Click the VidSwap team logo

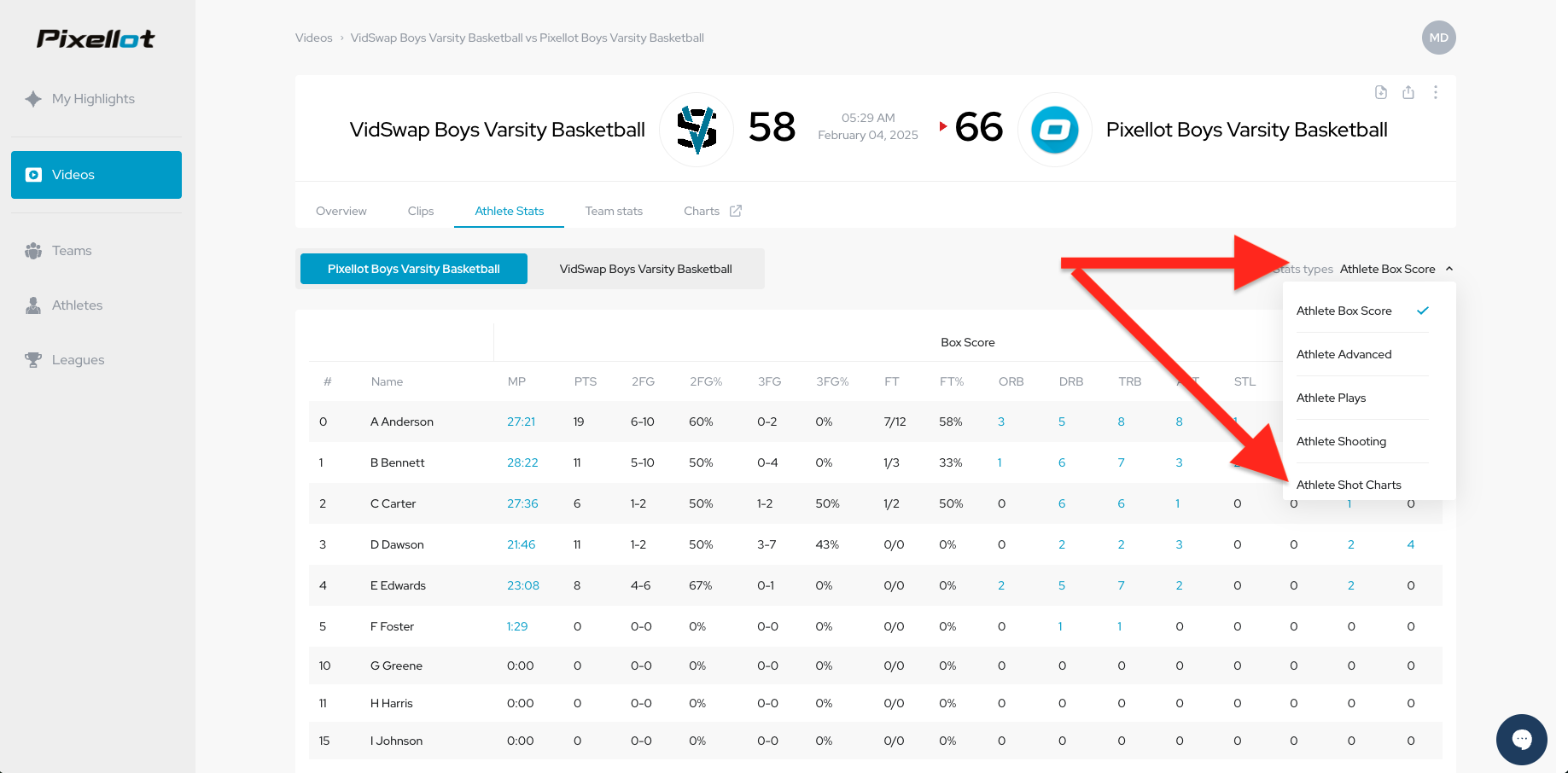[x=697, y=130]
